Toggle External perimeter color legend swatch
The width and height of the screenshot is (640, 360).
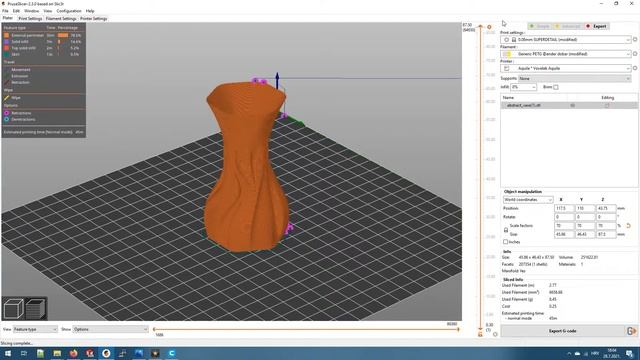point(7,35)
